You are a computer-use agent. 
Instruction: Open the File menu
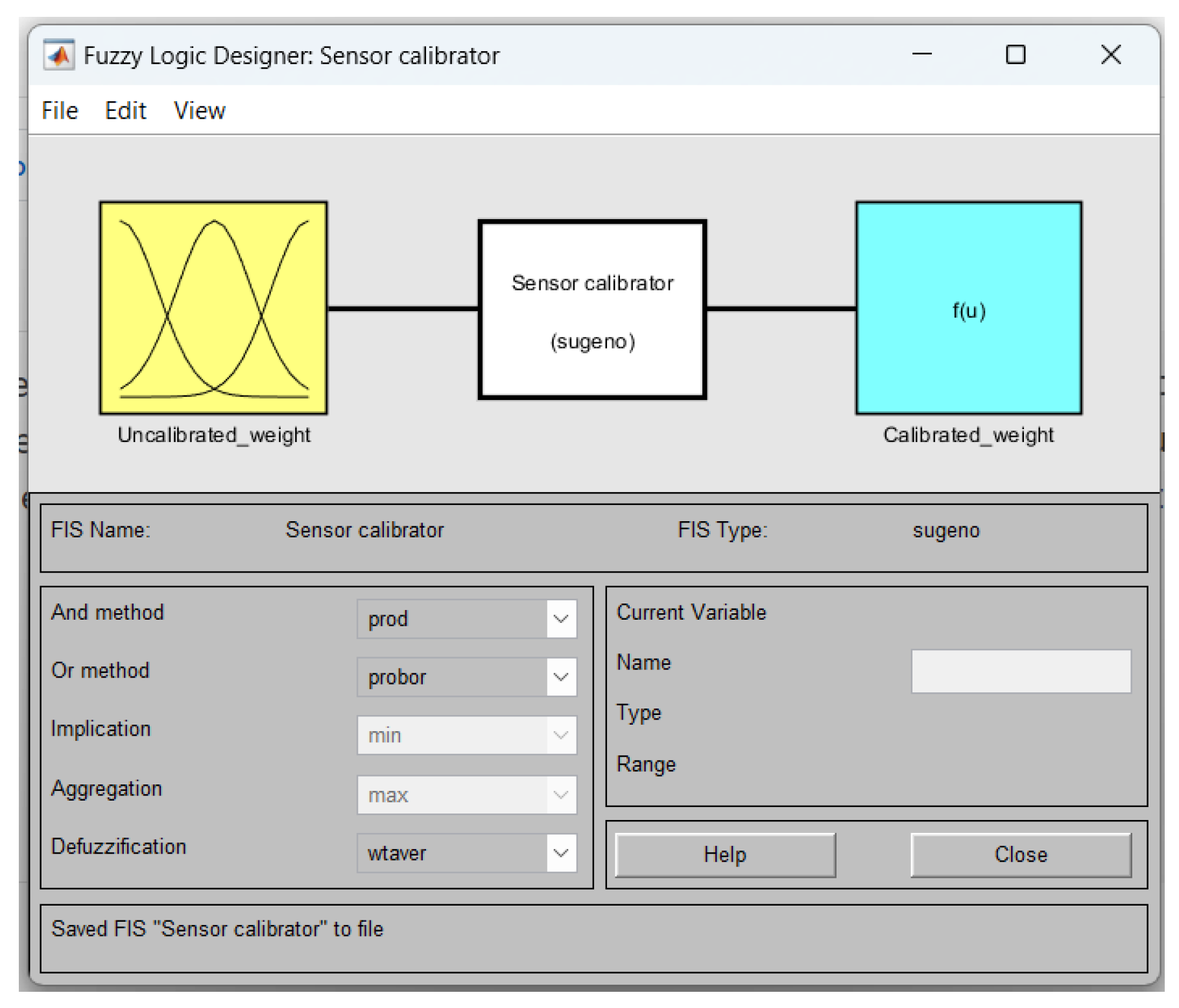[x=59, y=110]
